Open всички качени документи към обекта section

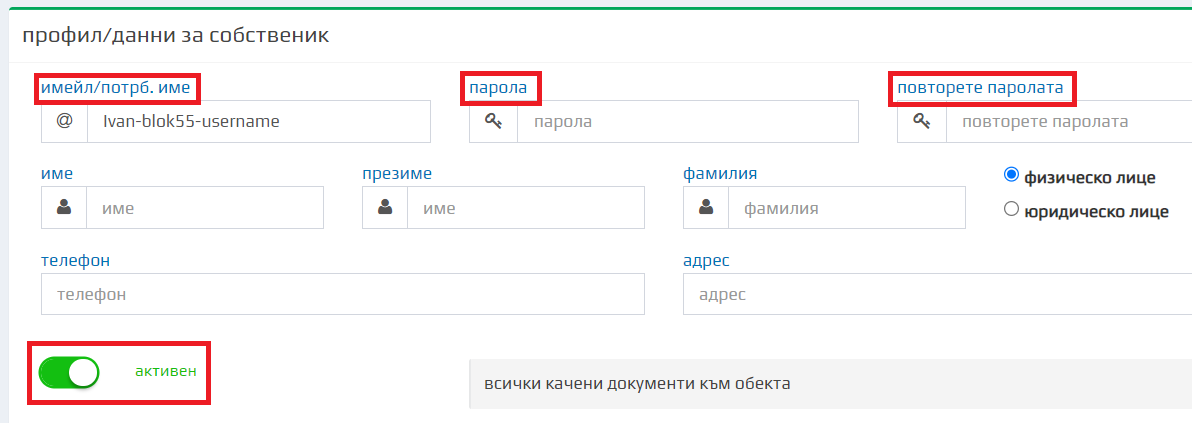coord(637,384)
